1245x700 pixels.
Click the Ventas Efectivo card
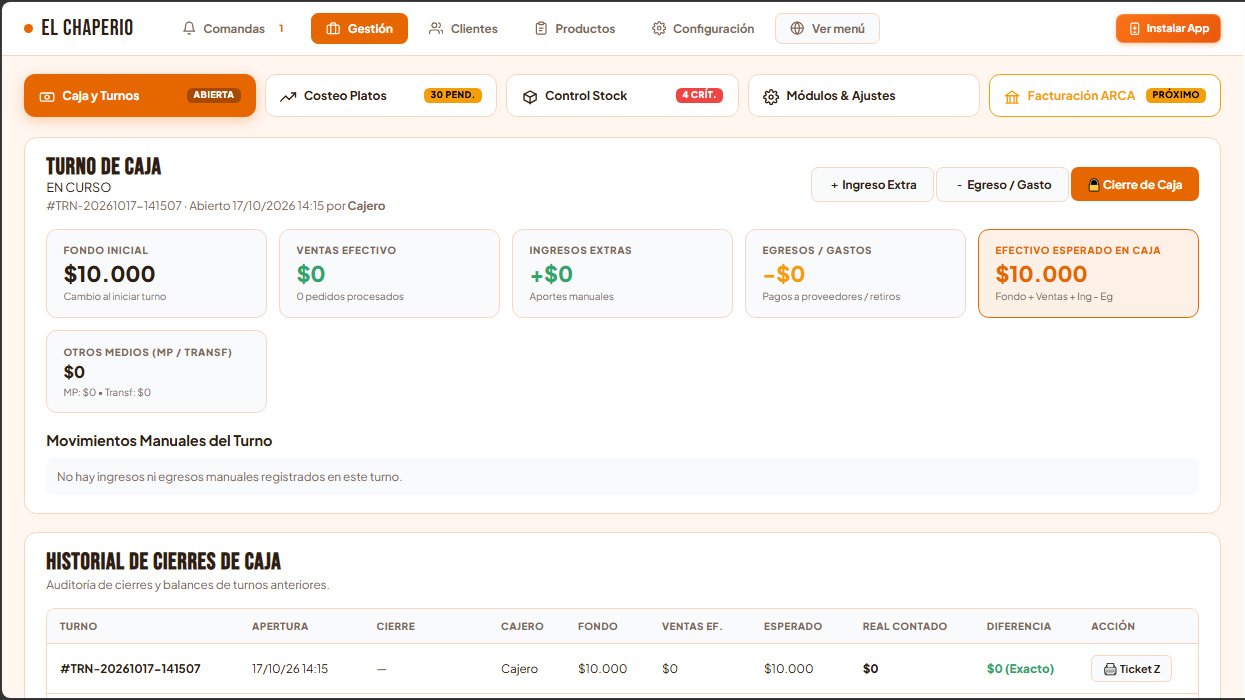[389, 274]
